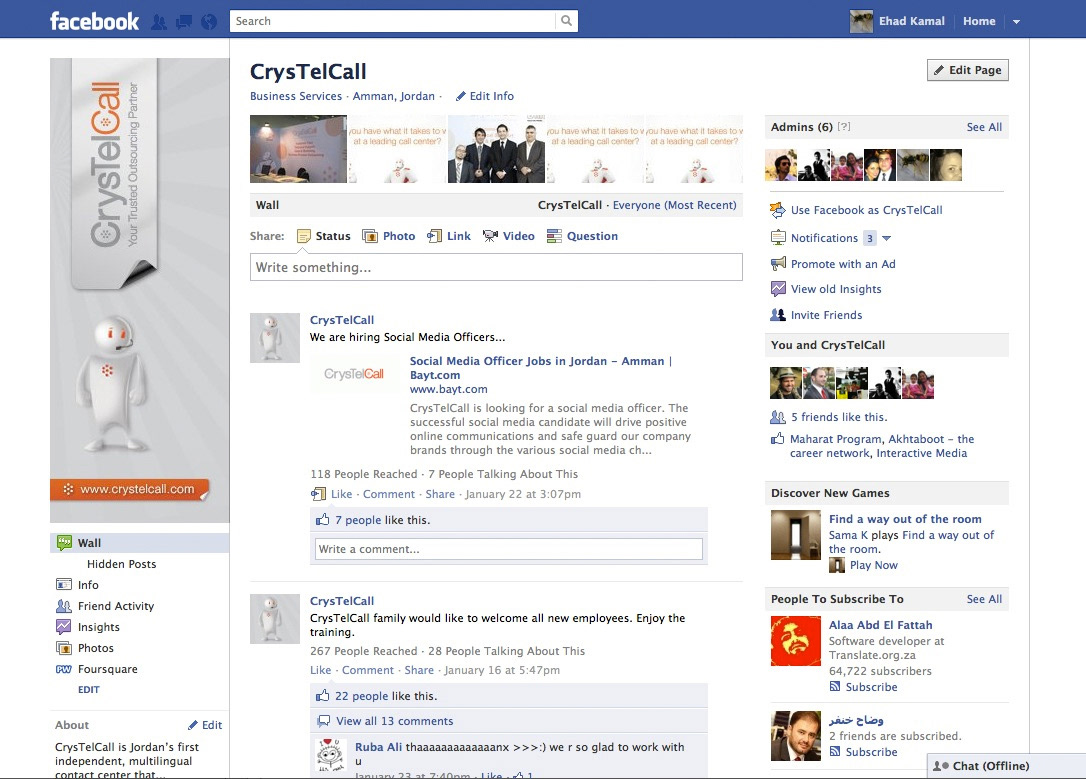The width and height of the screenshot is (1086, 779).
Task: Expand the Notifications dropdown arrow
Action: (887, 238)
